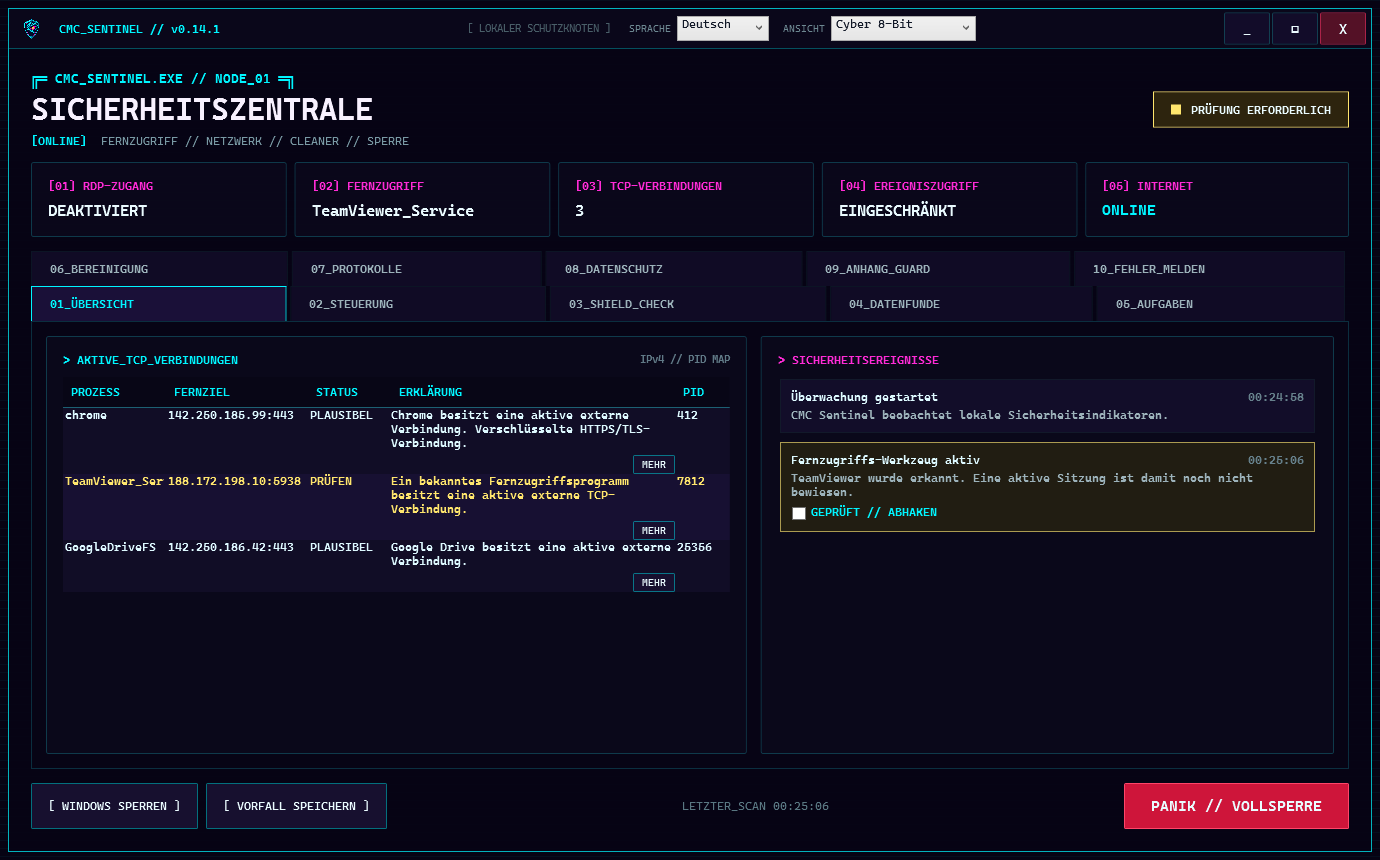Image resolution: width=1380 pixels, height=860 pixels.
Task: Open the Sprache Deutsch dropdown
Action: pyautogui.click(x=722, y=28)
